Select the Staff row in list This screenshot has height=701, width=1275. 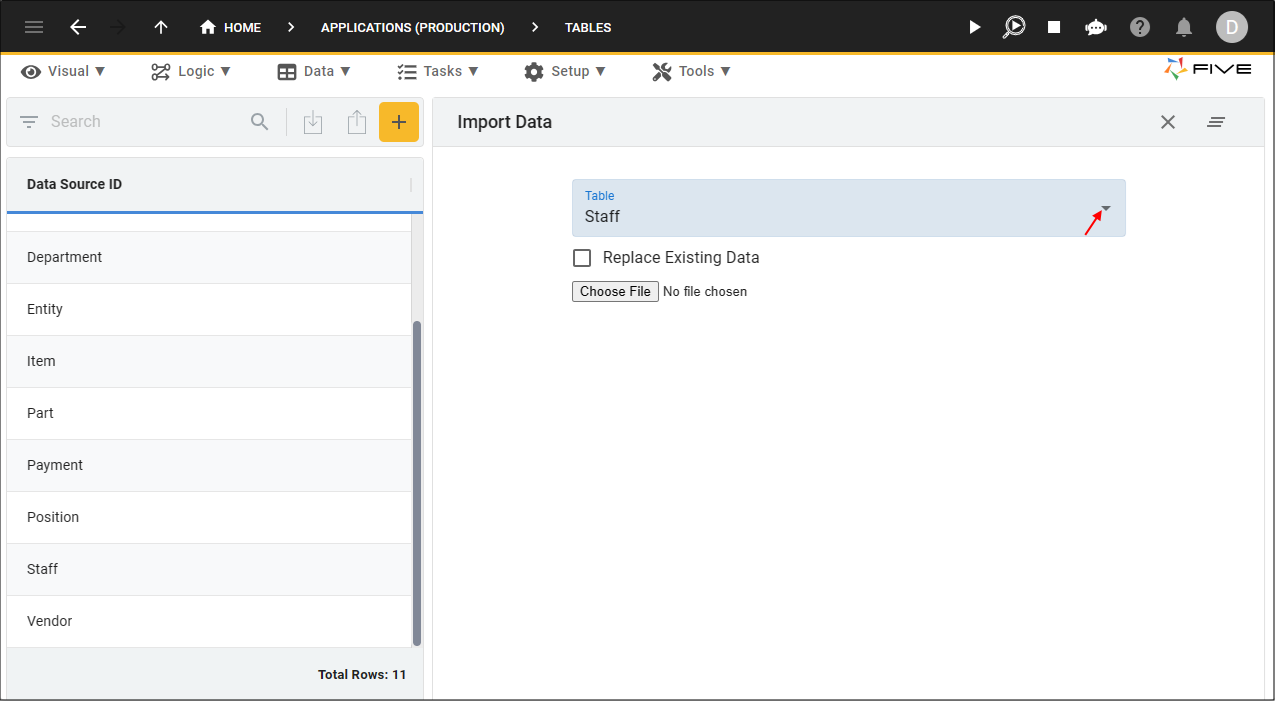pyautogui.click(x=209, y=570)
